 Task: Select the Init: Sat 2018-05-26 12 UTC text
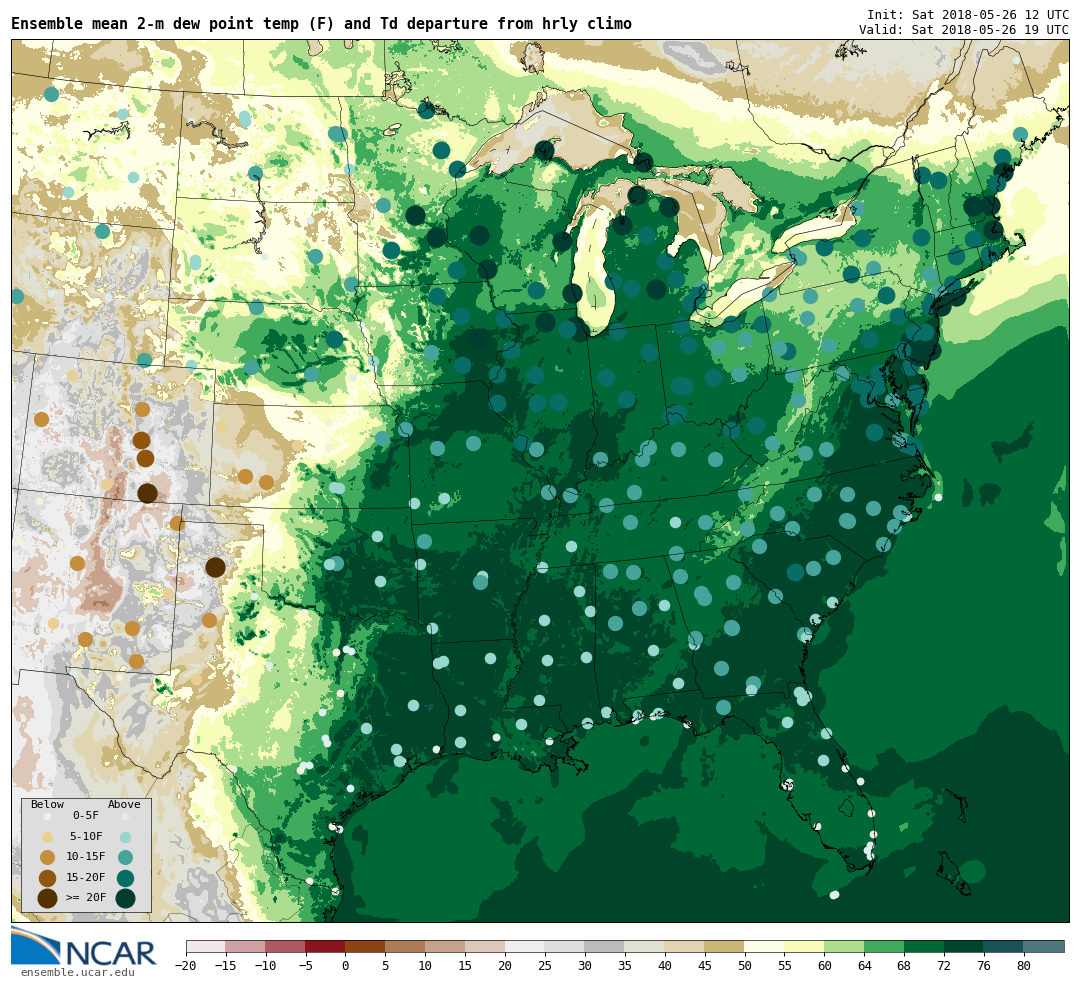(x=968, y=14)
